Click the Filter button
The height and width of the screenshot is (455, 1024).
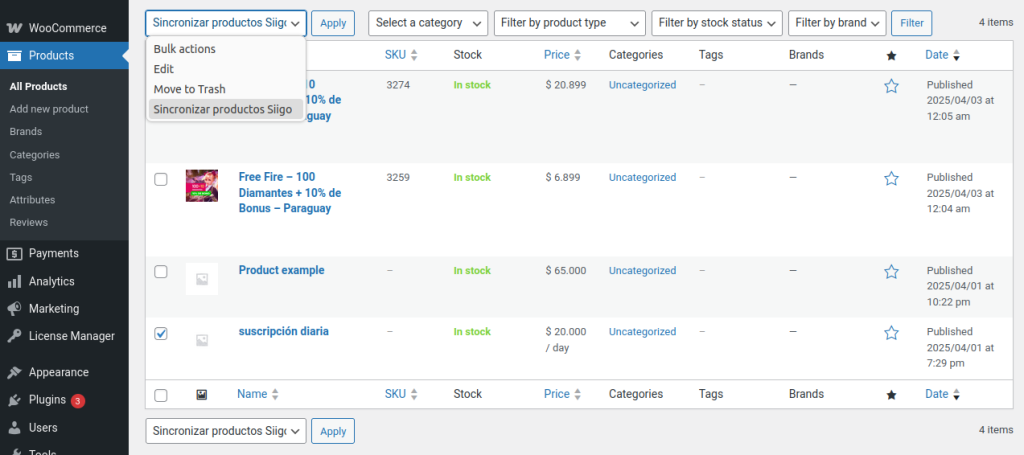point(912,23)
